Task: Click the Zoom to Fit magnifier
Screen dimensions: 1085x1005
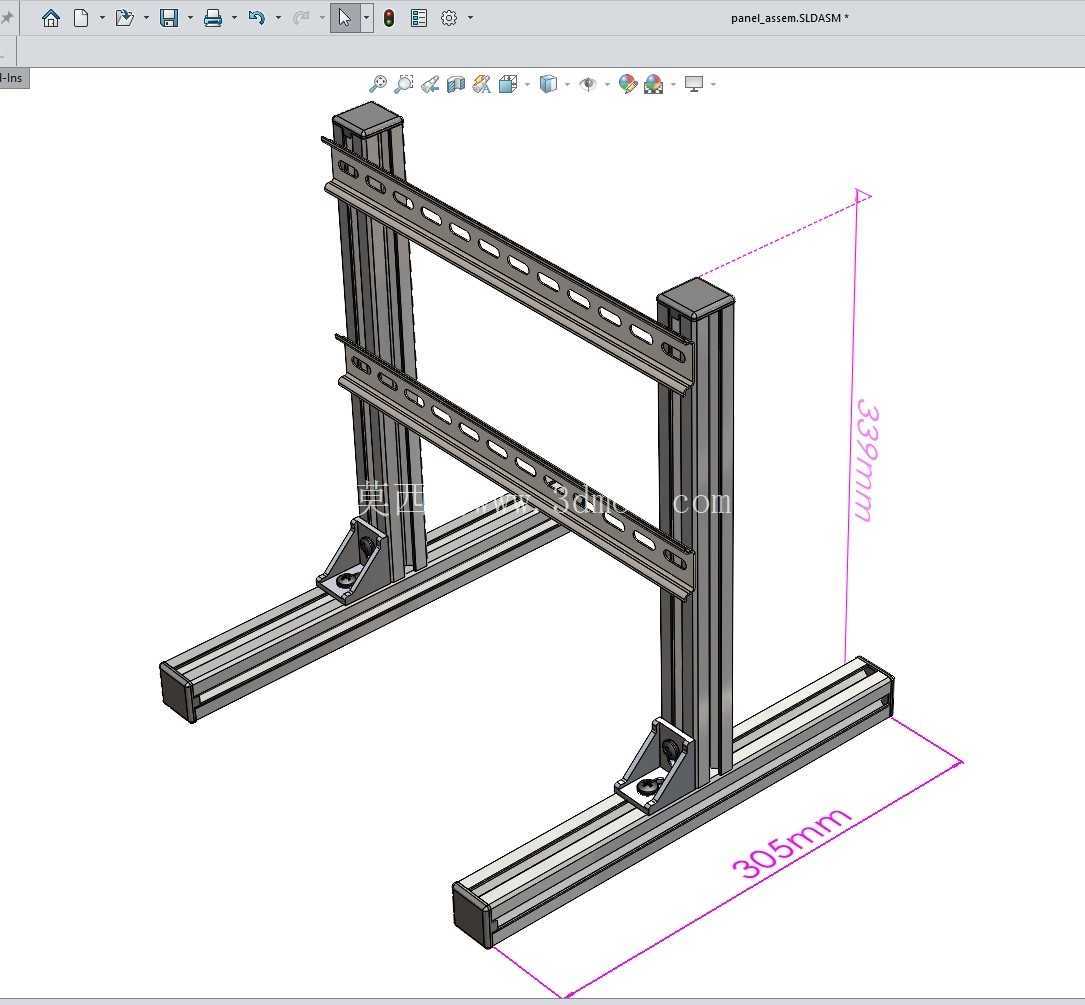Action: point(378,84)
